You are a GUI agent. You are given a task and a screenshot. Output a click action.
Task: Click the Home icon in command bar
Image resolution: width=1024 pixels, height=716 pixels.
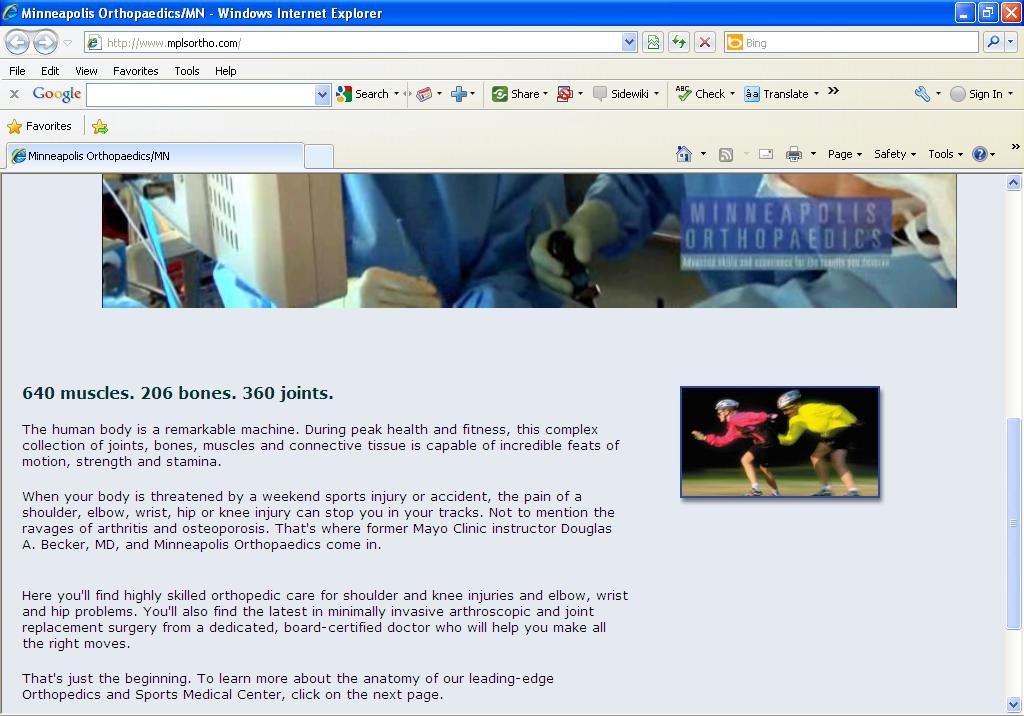[x=684, y=154]
